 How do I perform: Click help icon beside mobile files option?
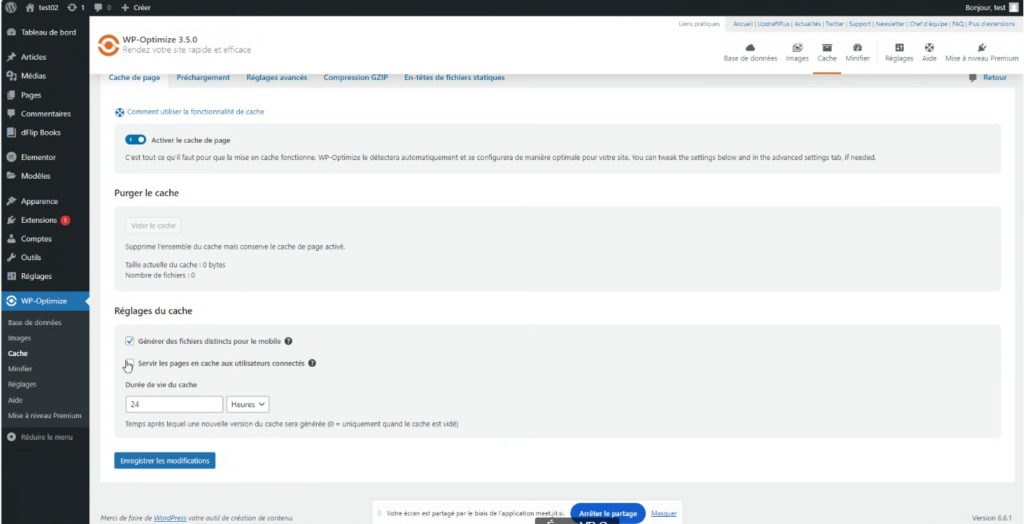288,341
